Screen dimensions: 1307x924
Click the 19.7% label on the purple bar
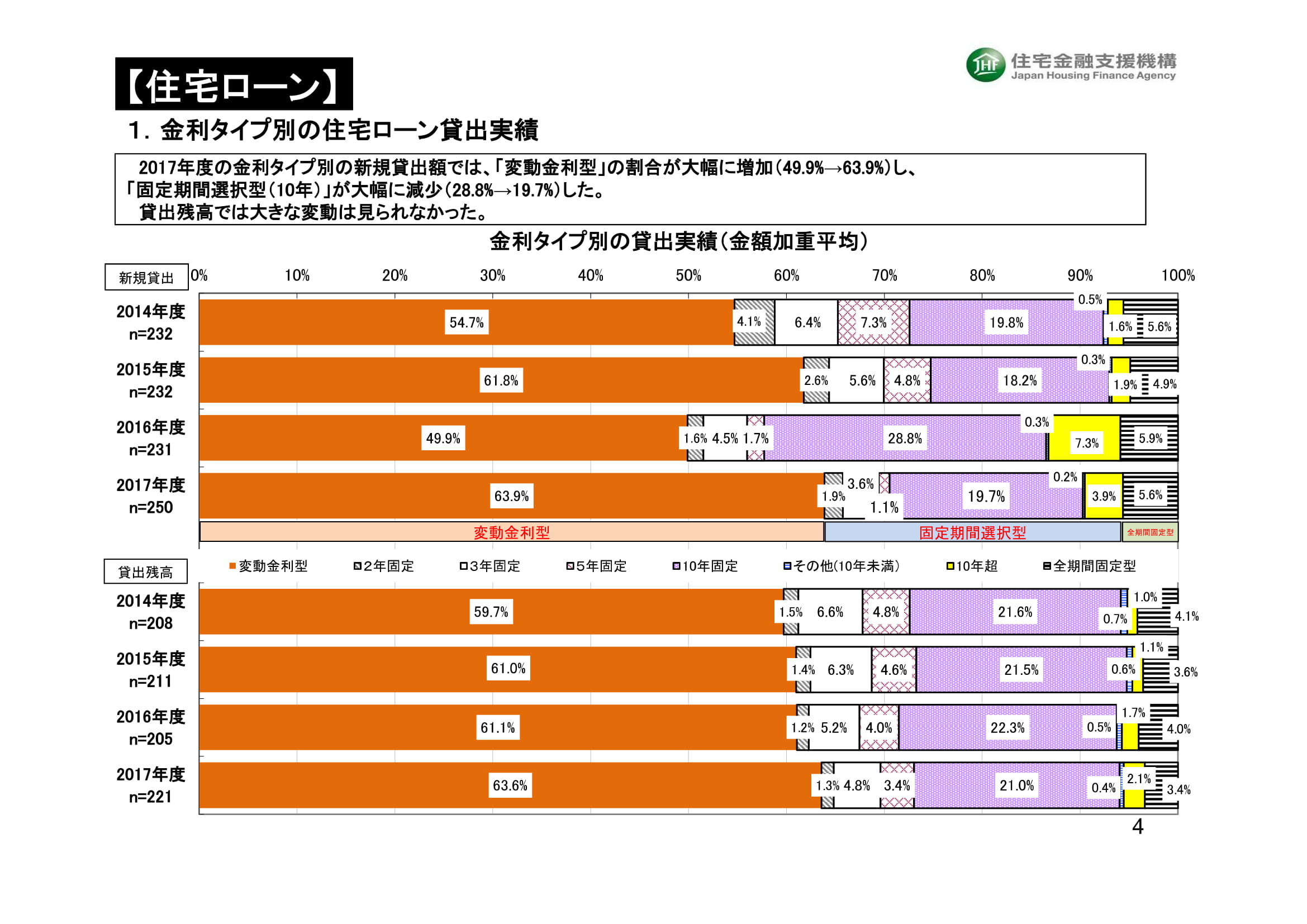pyautogui.click(x=986, y=496)
